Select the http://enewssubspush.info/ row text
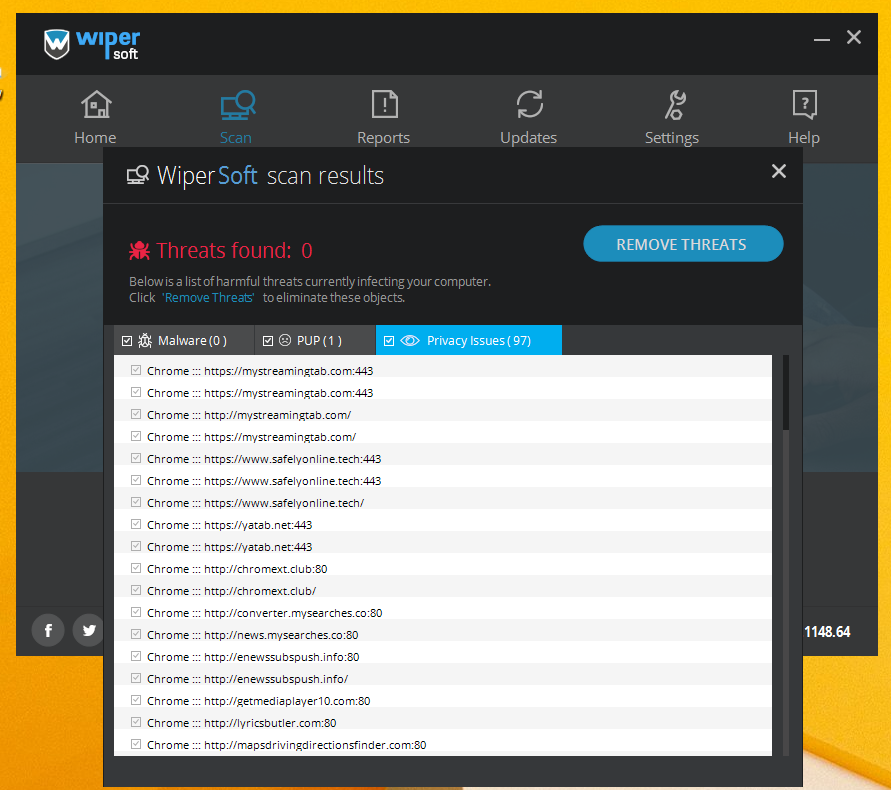 pos(248,679)
